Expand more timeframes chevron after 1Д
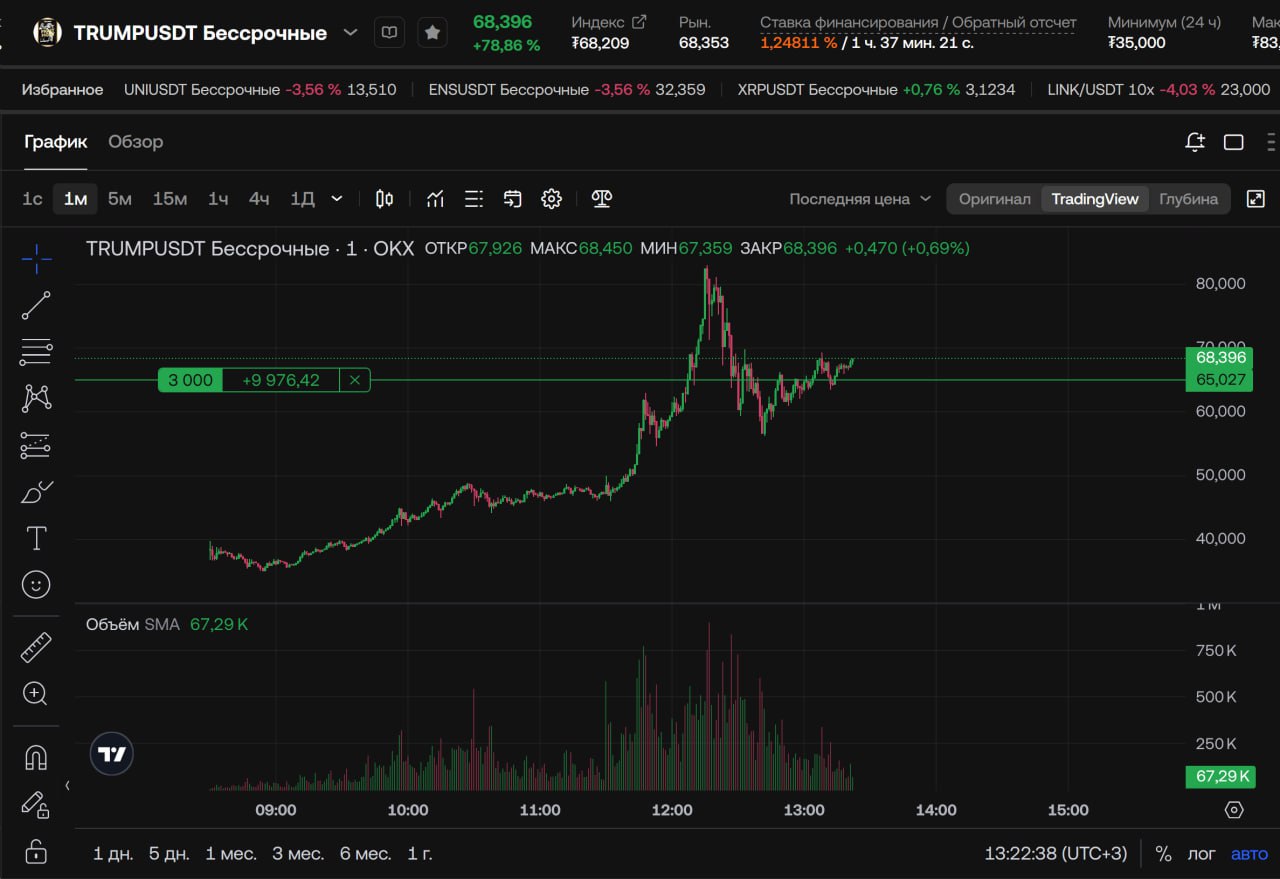This screenshot has height=879, width=1280. [x=337, y=199]
